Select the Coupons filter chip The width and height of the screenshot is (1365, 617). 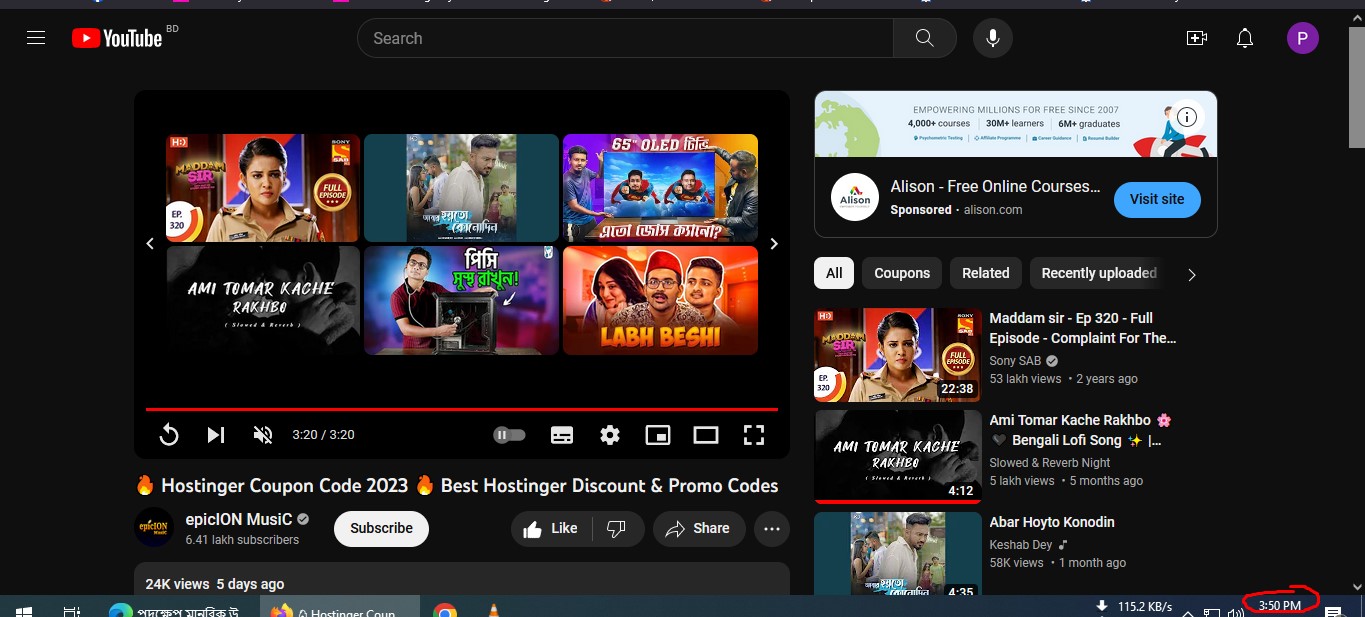point(902,273)
